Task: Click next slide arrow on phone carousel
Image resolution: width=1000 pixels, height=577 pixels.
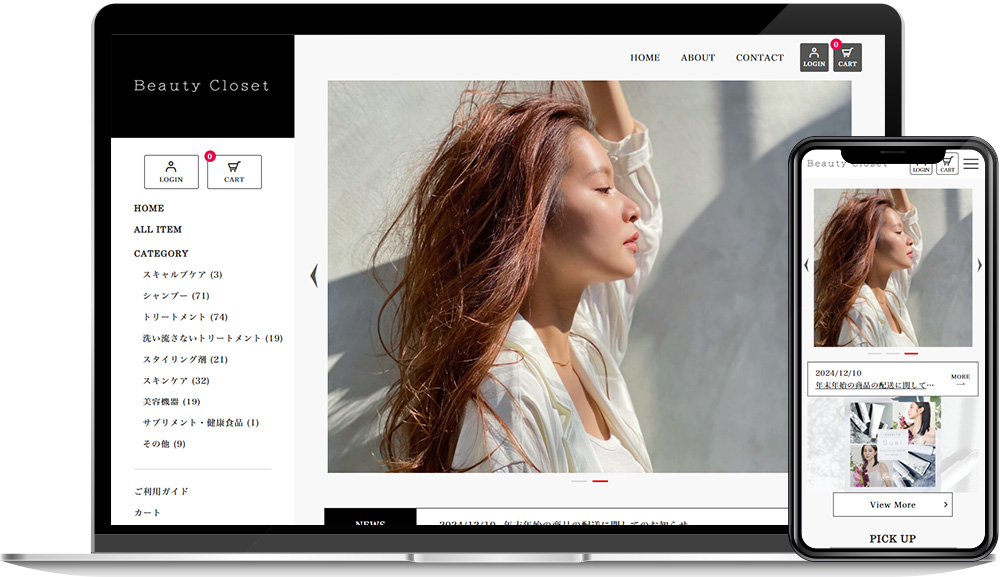Action: (980, 265)
